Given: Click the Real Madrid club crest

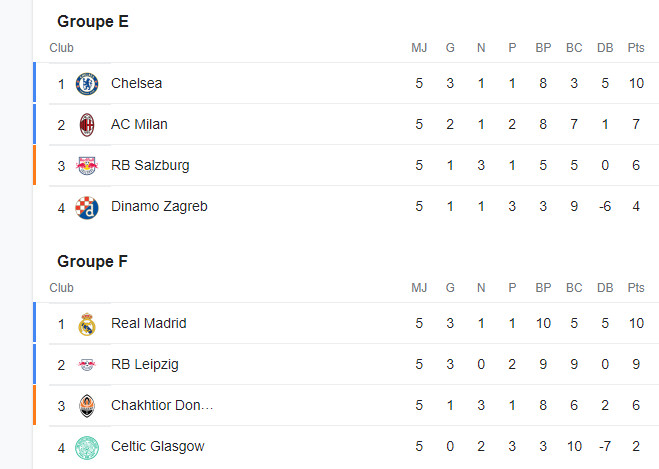Looking at the screenshot, I should click(x=87, y=324).
